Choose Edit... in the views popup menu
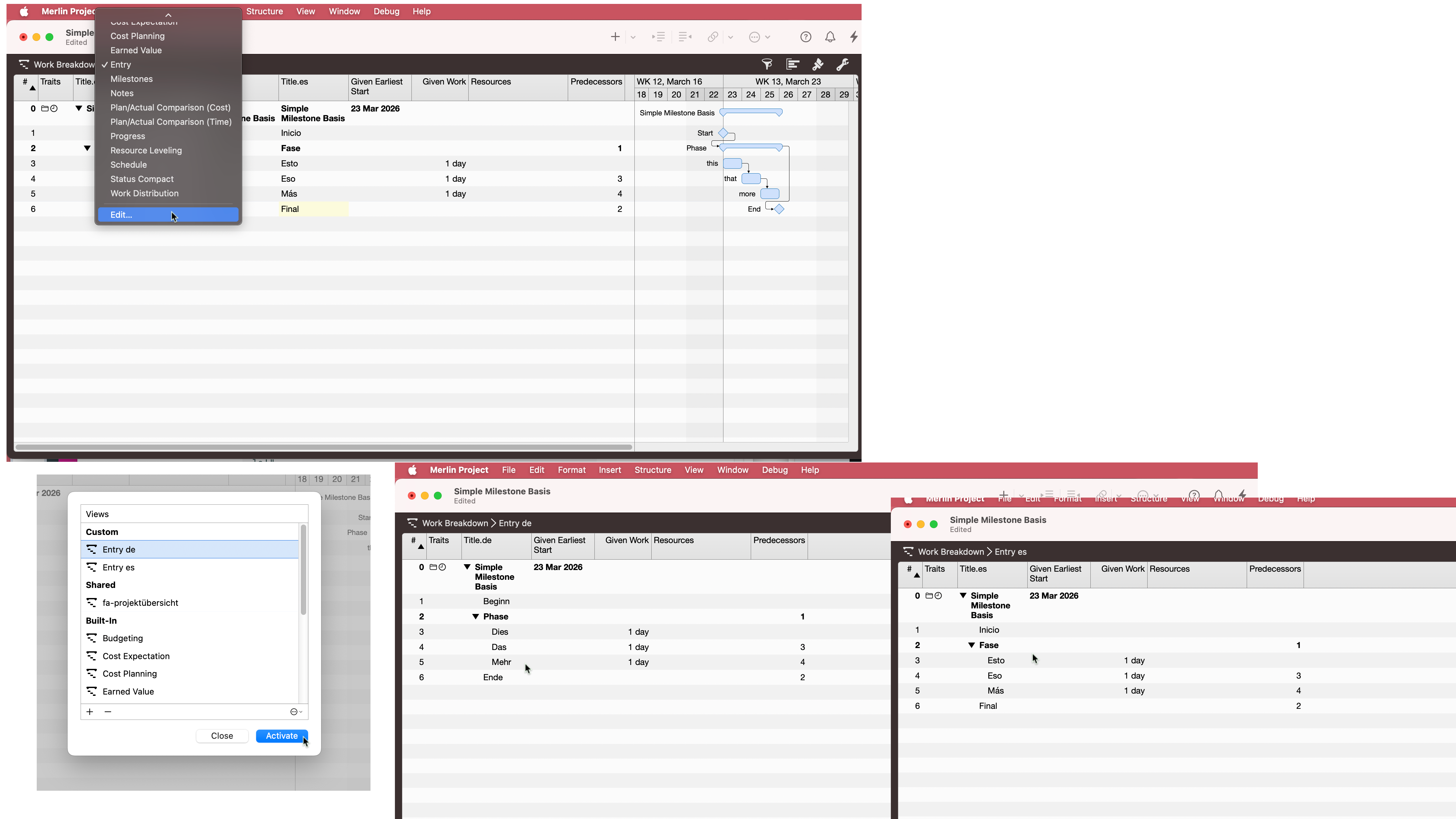The height and width of the screenshot is (819, 1456). pyautogui.click(x=168, y=215)
